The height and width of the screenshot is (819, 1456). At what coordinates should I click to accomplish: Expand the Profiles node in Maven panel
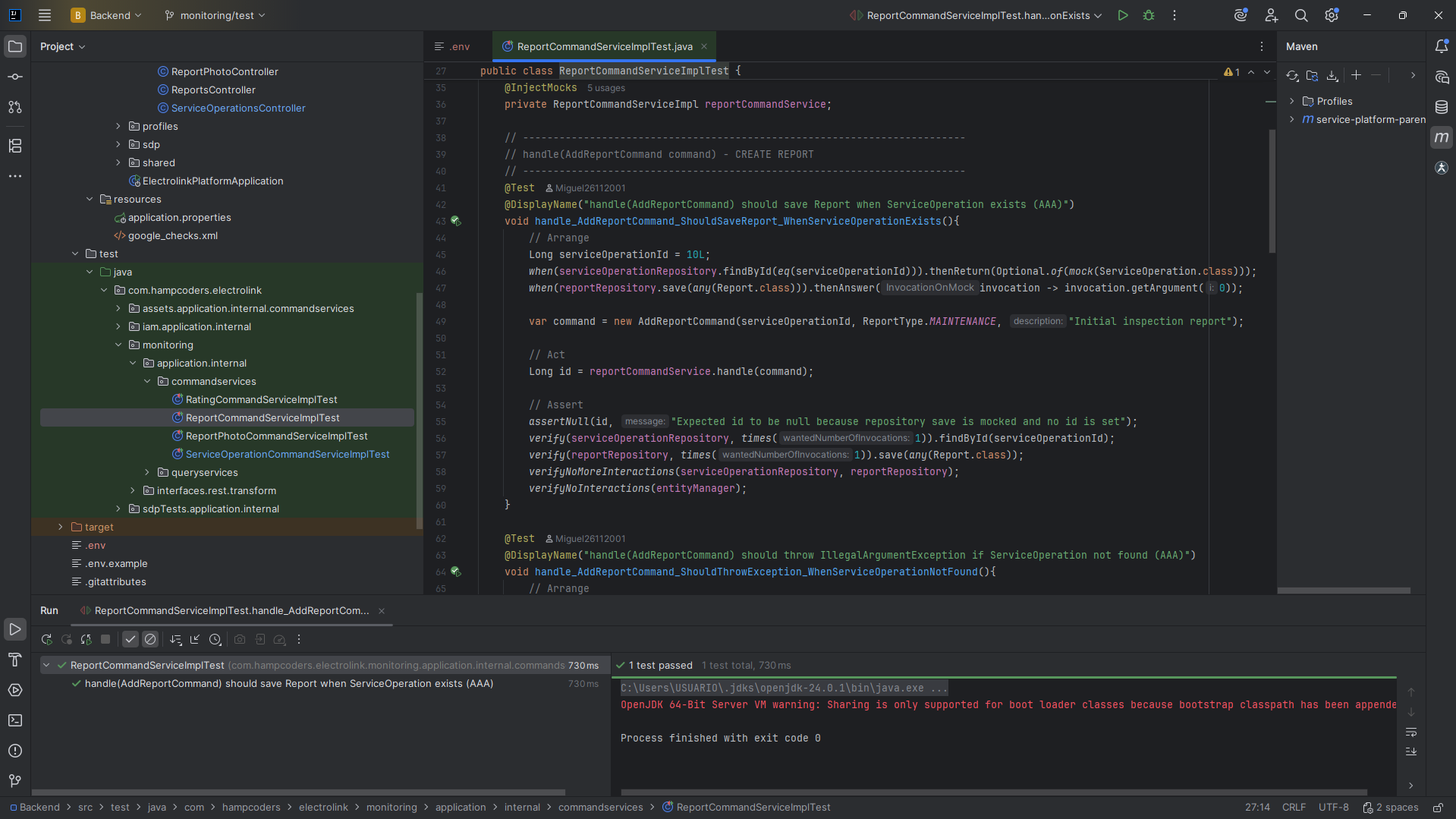click(1291, 101)
